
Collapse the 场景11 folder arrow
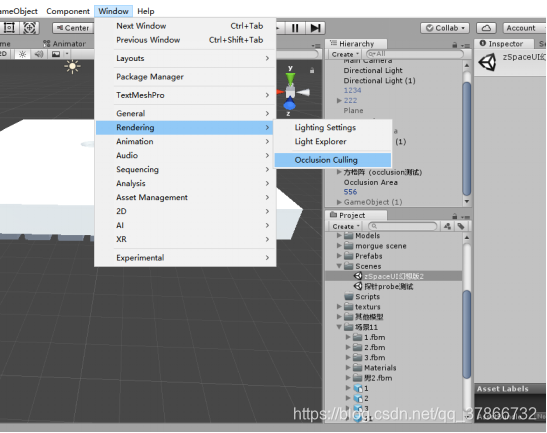click(339, 327)
